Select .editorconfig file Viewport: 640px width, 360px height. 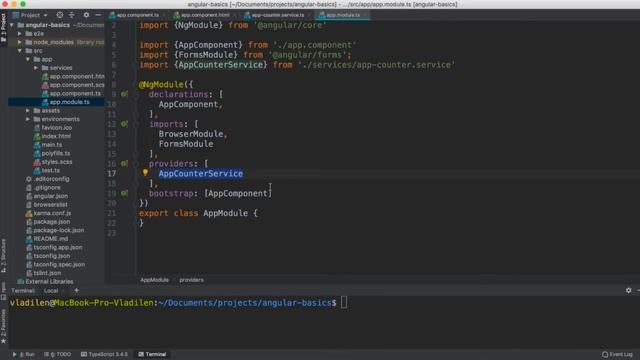pos(47,179)
